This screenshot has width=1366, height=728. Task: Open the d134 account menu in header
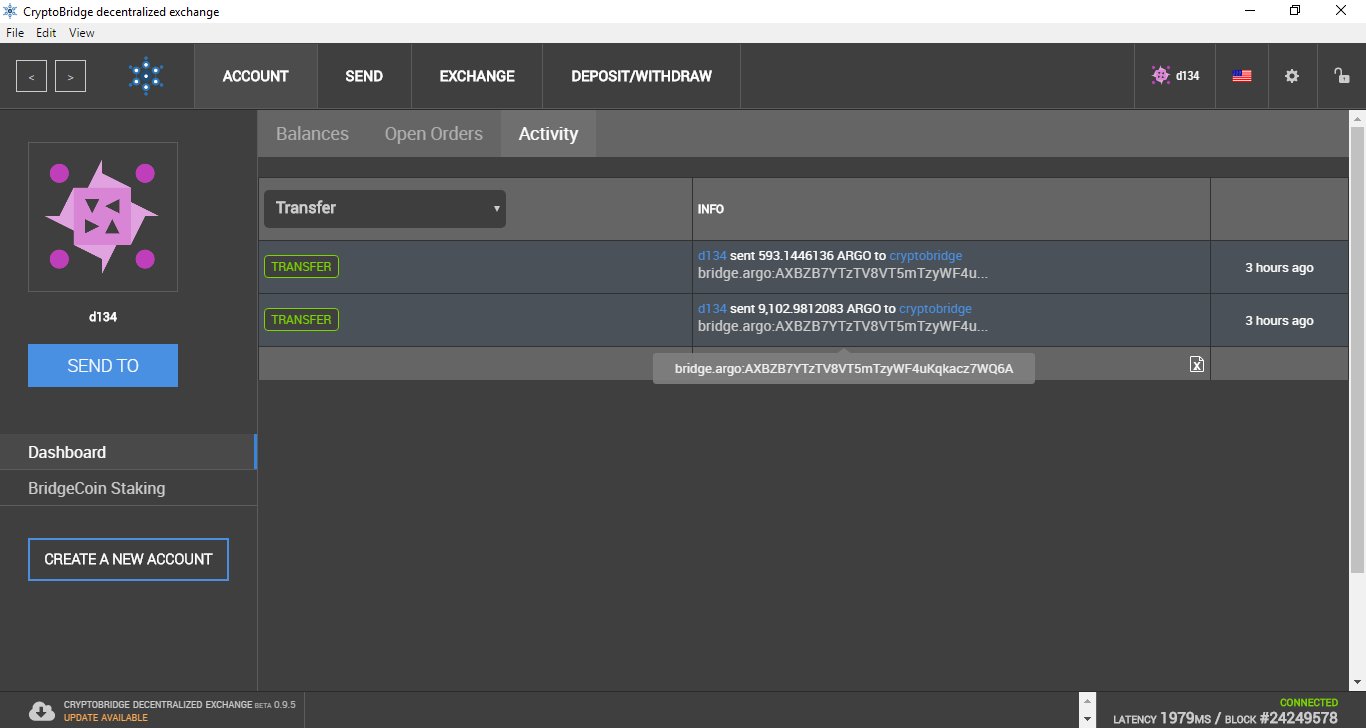[x=1175, y=76]
